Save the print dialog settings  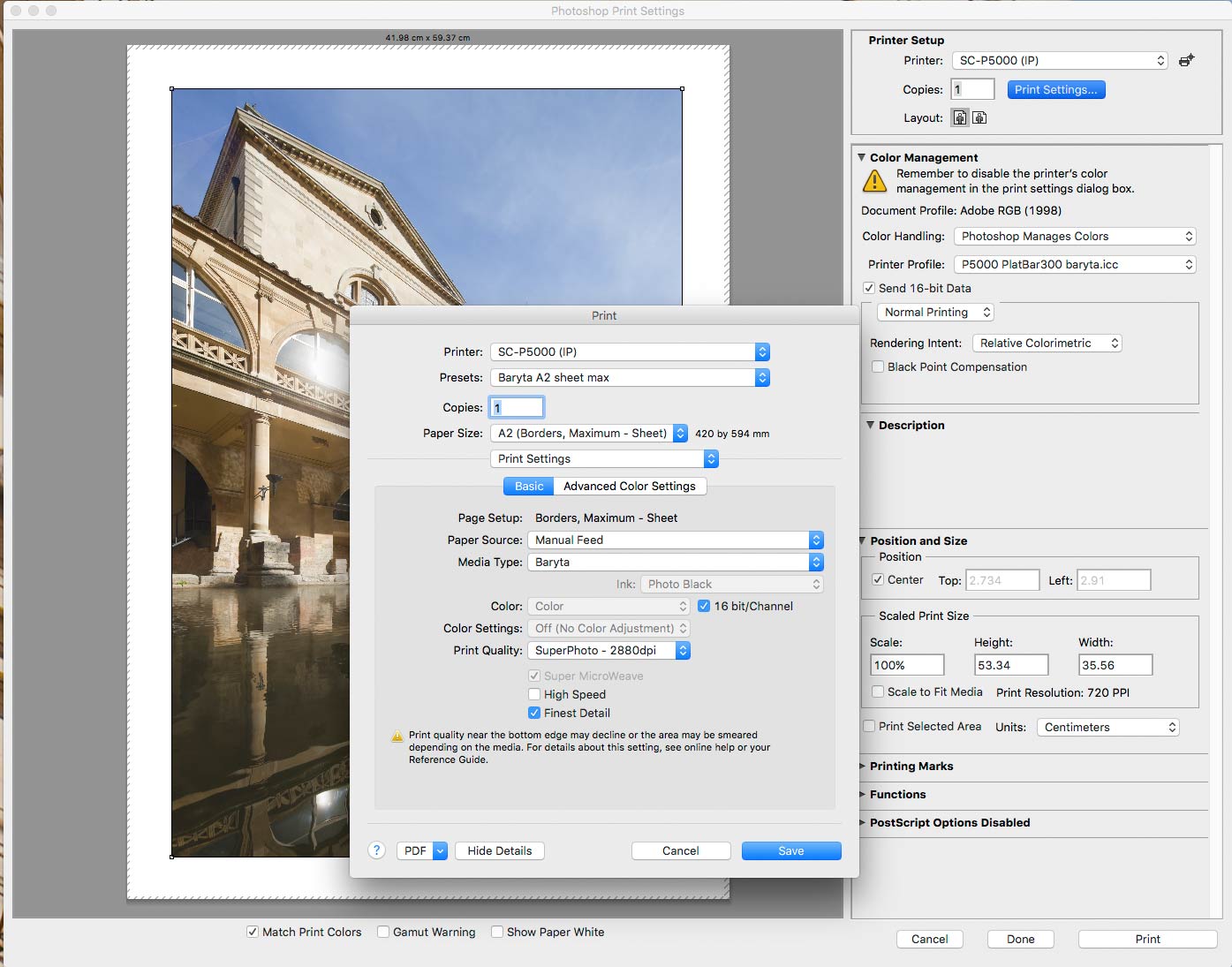pos(791,850)
